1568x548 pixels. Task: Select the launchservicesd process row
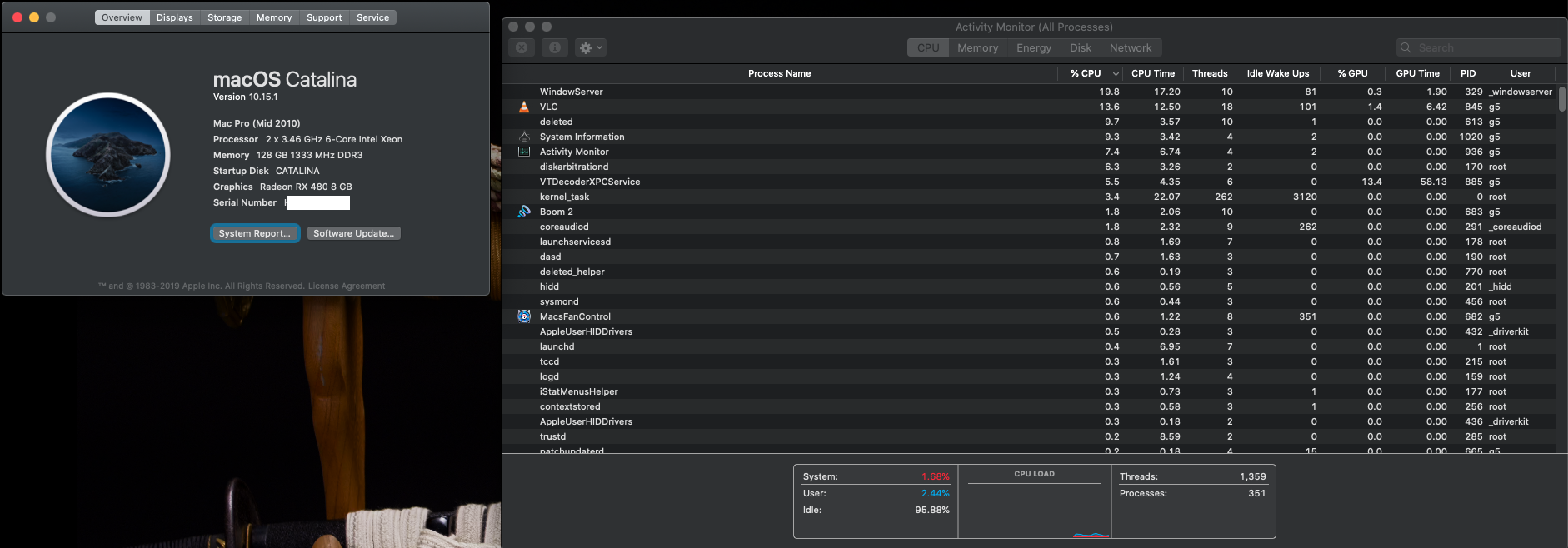coord(1028,242)
